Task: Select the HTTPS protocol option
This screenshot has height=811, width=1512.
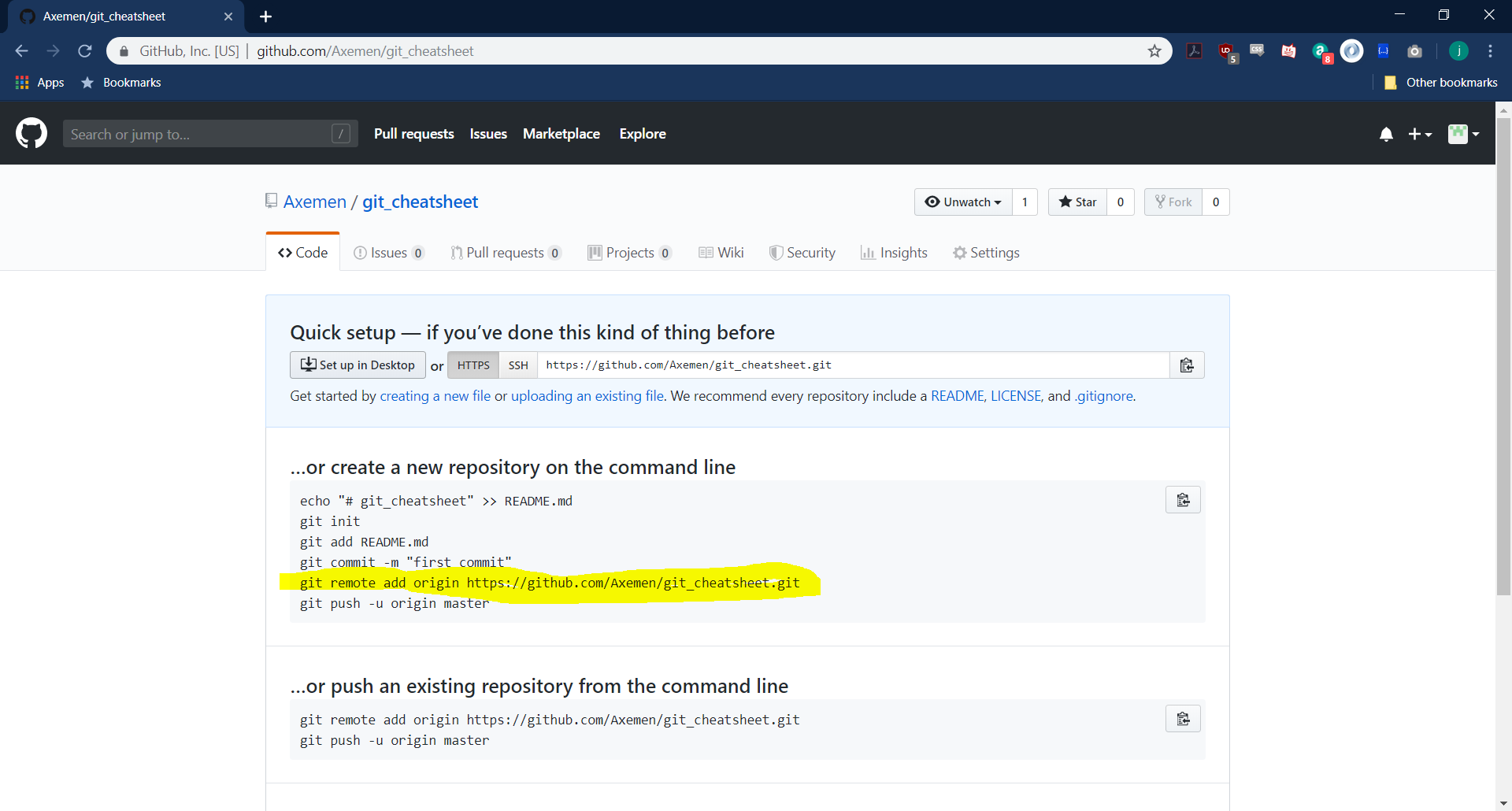Action: (473, 365)
